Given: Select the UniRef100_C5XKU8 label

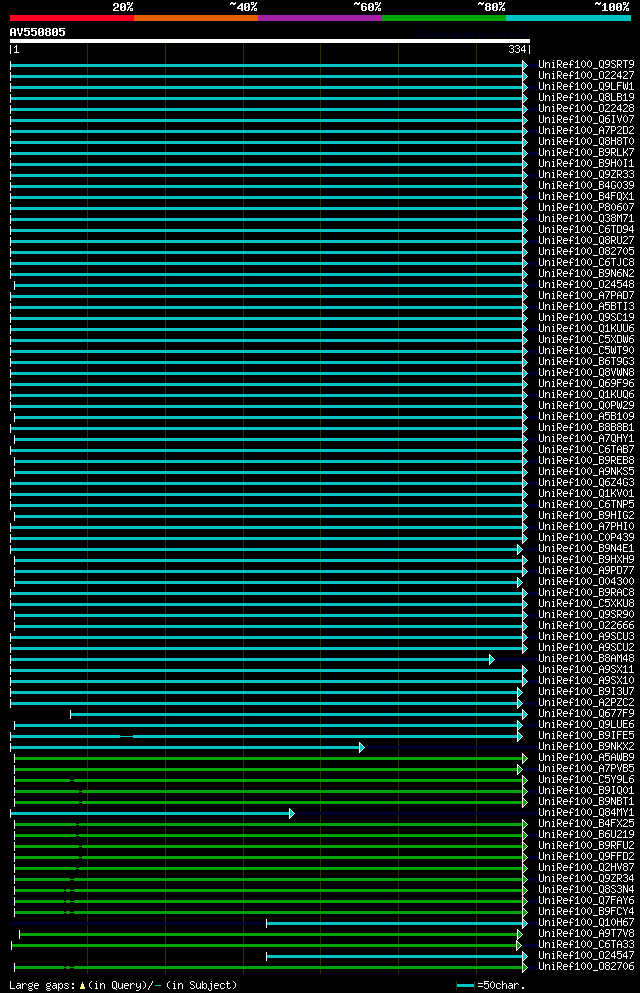Looking at the screenshot, I should click(586, 604).
